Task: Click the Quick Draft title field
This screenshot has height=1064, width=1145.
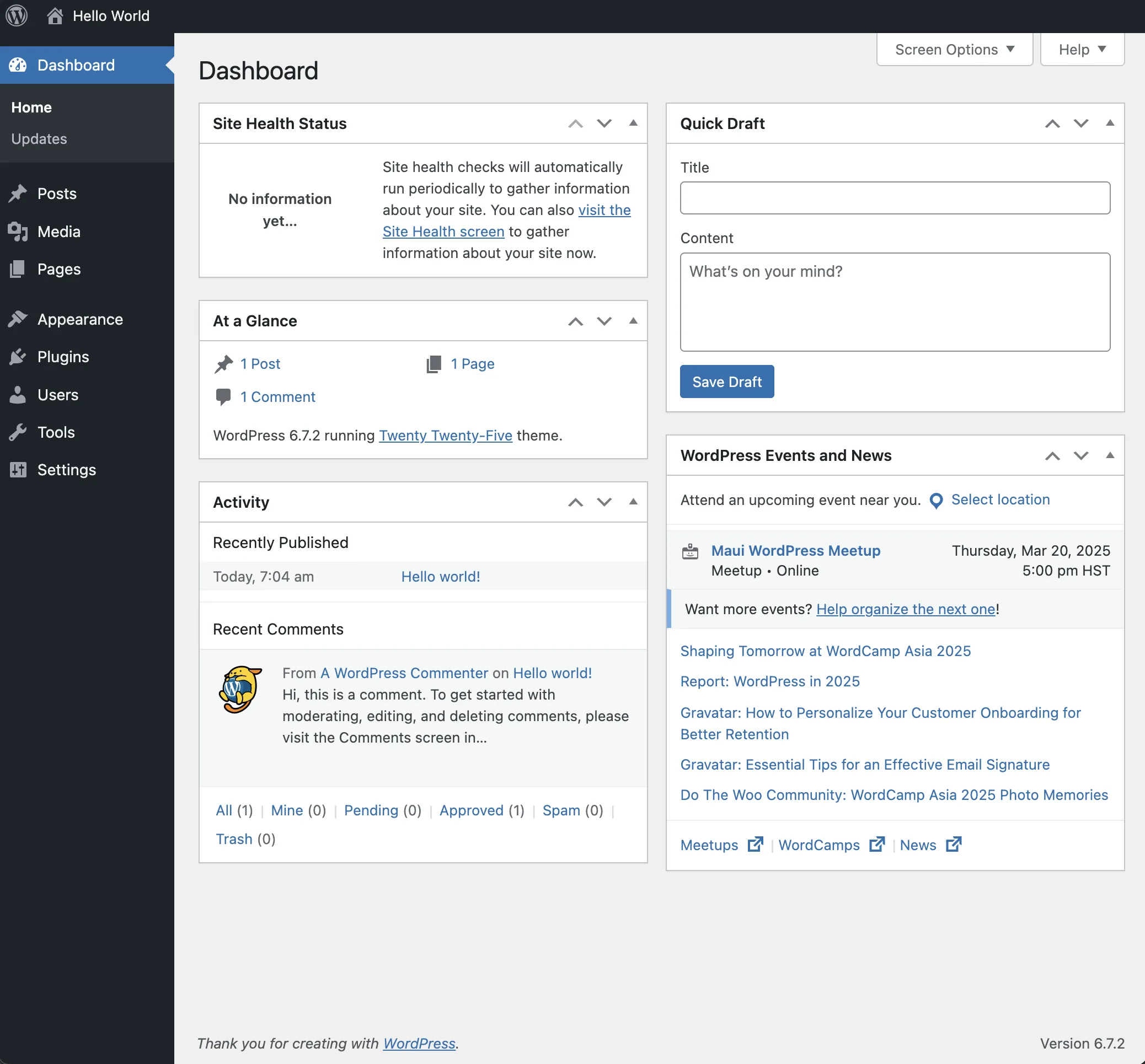Action: (x=895, y=198)
